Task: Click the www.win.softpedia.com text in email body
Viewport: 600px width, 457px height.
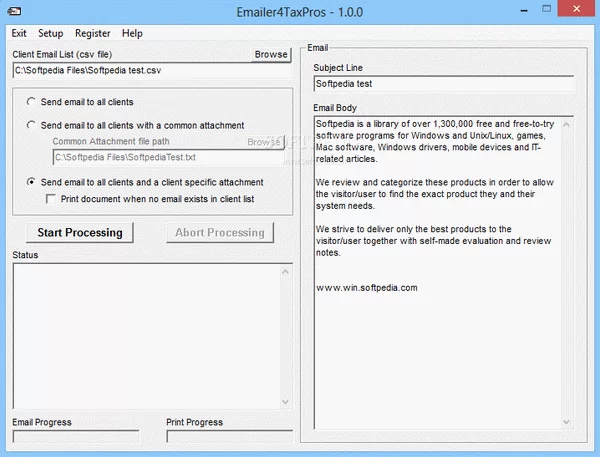Action: coord(367,288)
